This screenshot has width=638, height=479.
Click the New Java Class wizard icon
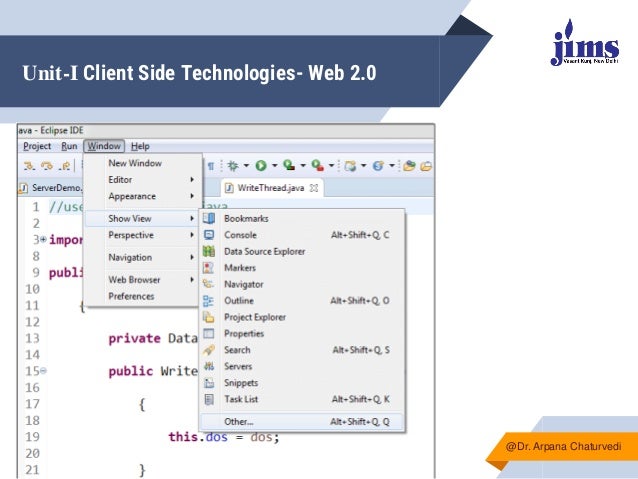350,166
